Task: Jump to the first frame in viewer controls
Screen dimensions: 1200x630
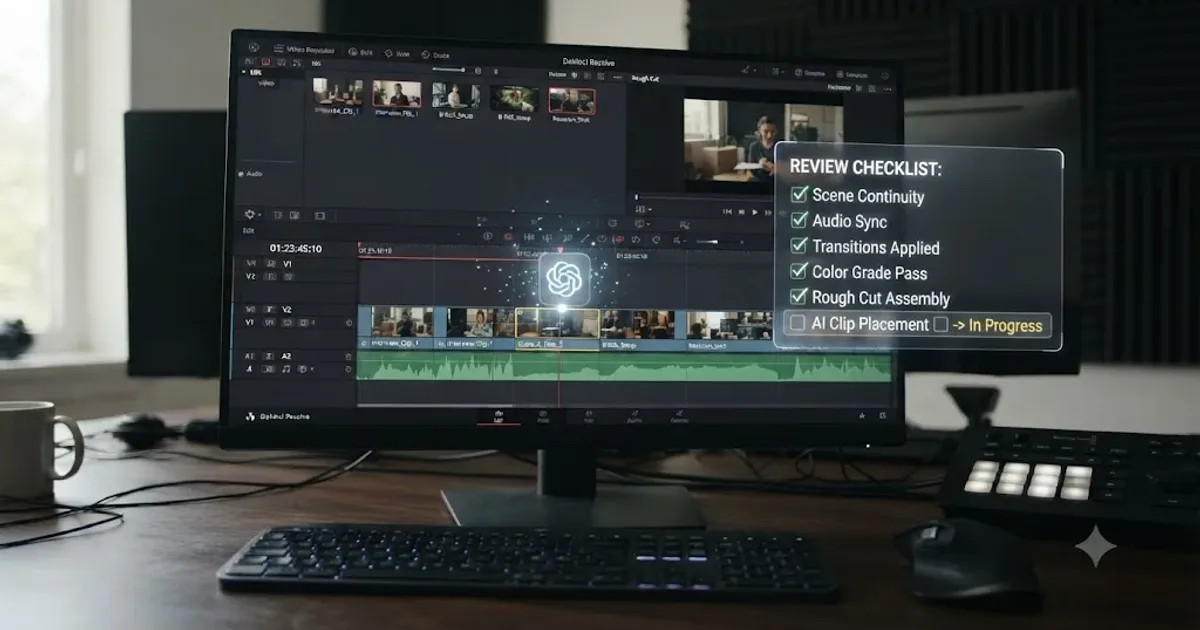Action: tap(727, 212)
